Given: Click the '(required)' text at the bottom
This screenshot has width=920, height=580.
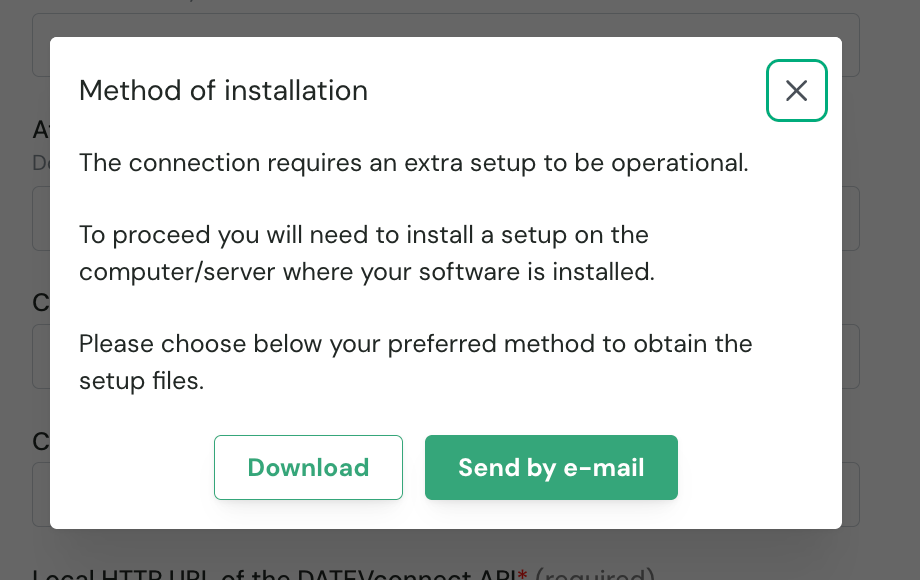Looking at the screenshot, I should click(x=595, y=574).
